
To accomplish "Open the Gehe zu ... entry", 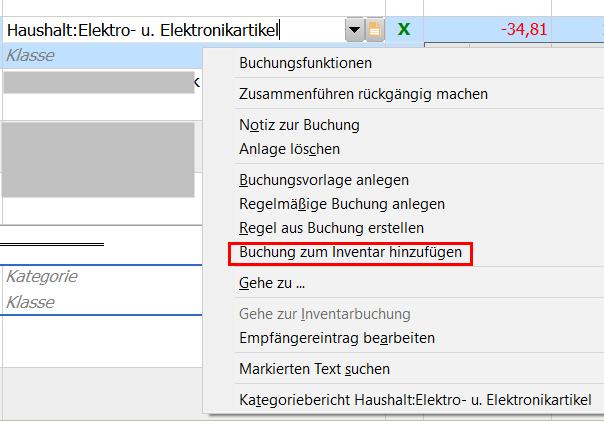I will pyautogui.click(x=272, y=283).
